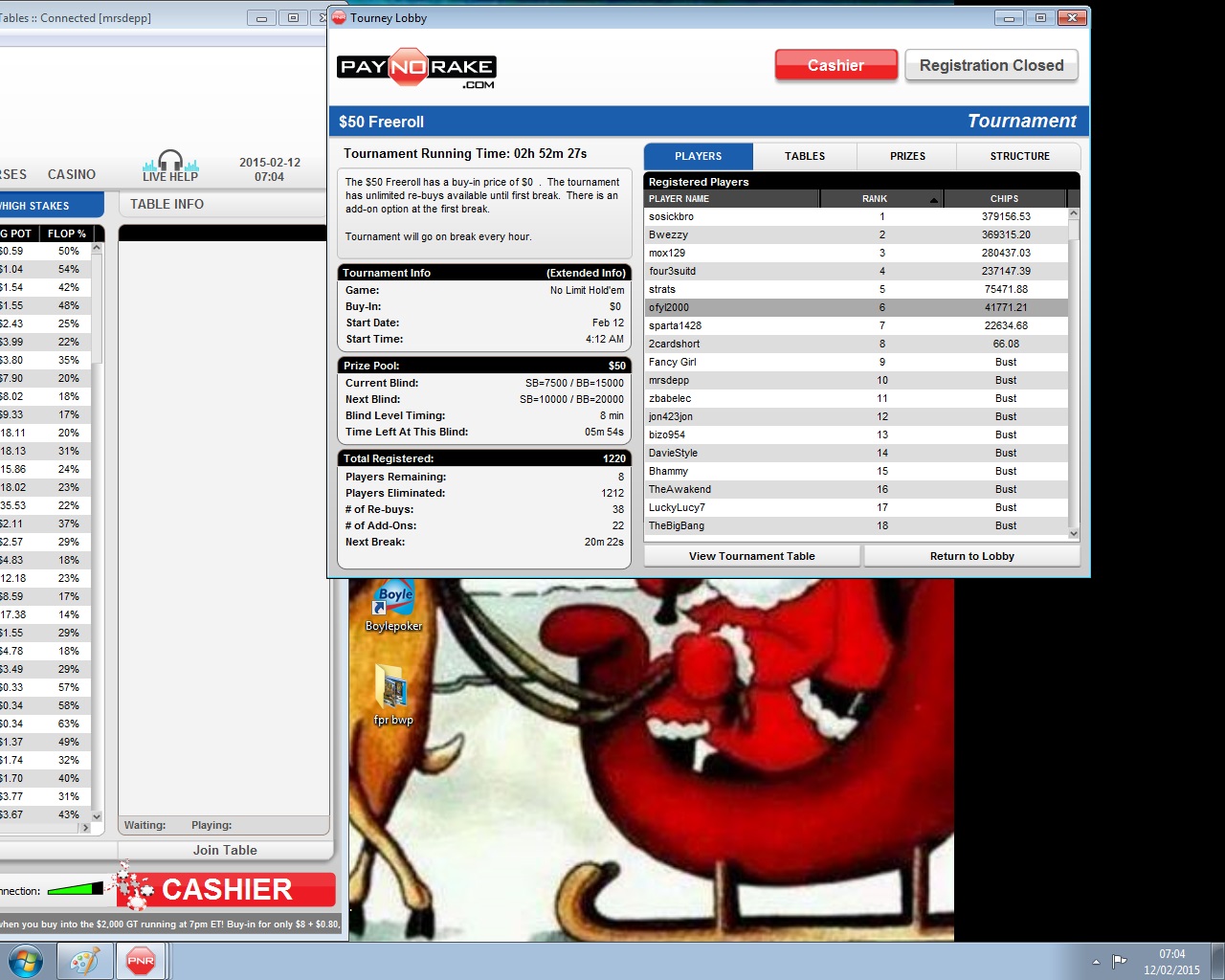The width and height of the screenshot is (1225, 980).
Task: Click the Join Table button
Action: pos(225,850)
